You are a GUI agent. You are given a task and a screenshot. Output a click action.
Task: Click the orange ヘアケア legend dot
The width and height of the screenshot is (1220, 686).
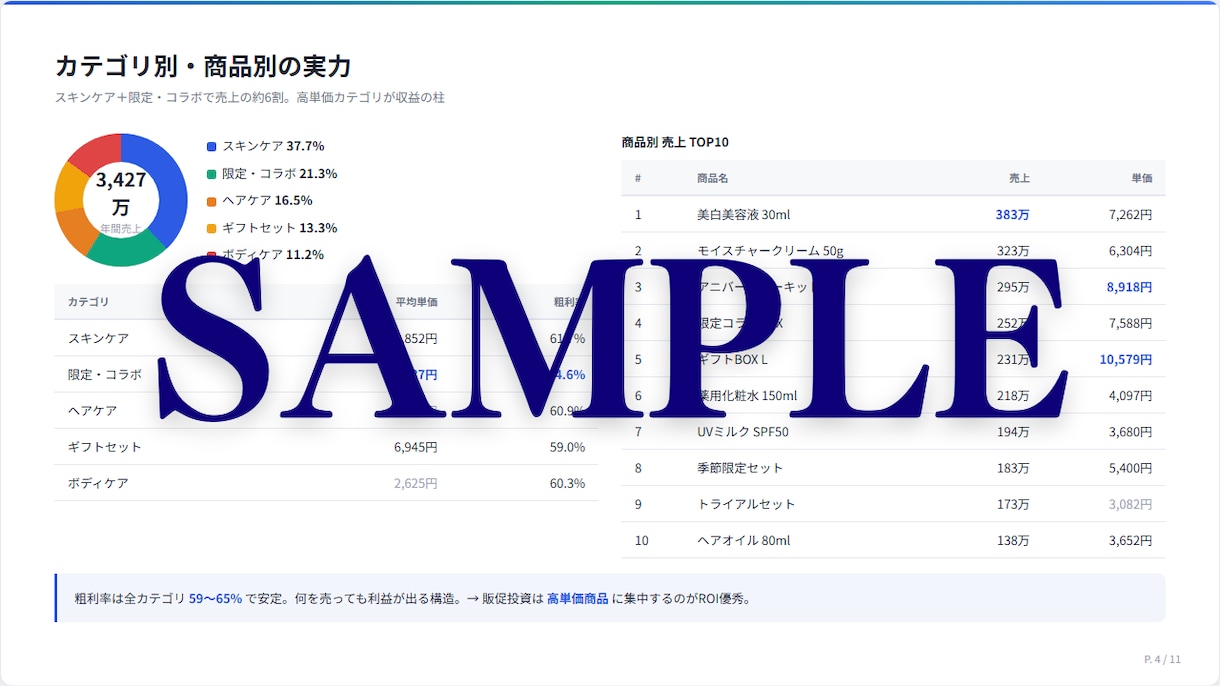pyautogui.click(x=211, y=201)
